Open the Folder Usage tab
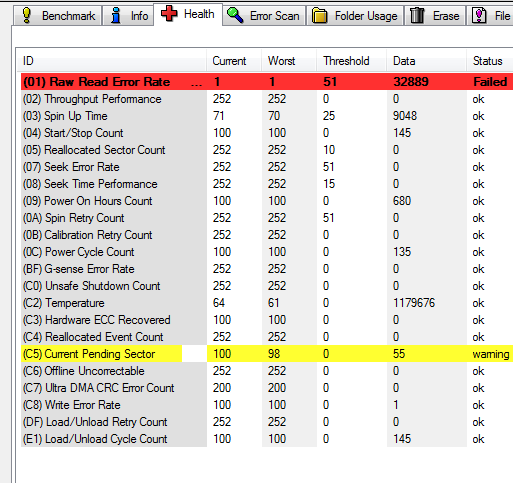This screenshot has height=483, width=513. 355,16
